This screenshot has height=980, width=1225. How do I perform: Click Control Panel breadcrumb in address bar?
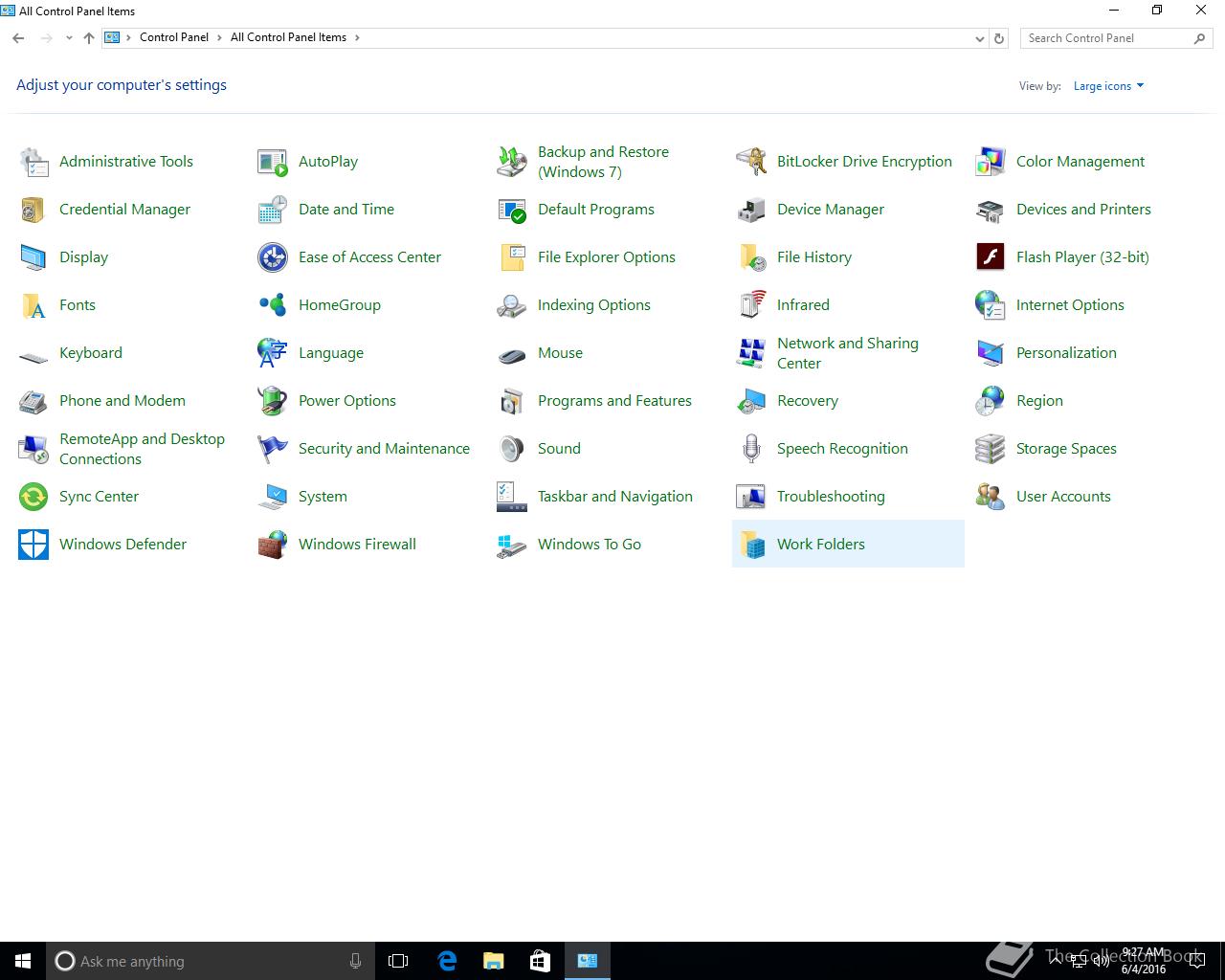click(173, 37)
